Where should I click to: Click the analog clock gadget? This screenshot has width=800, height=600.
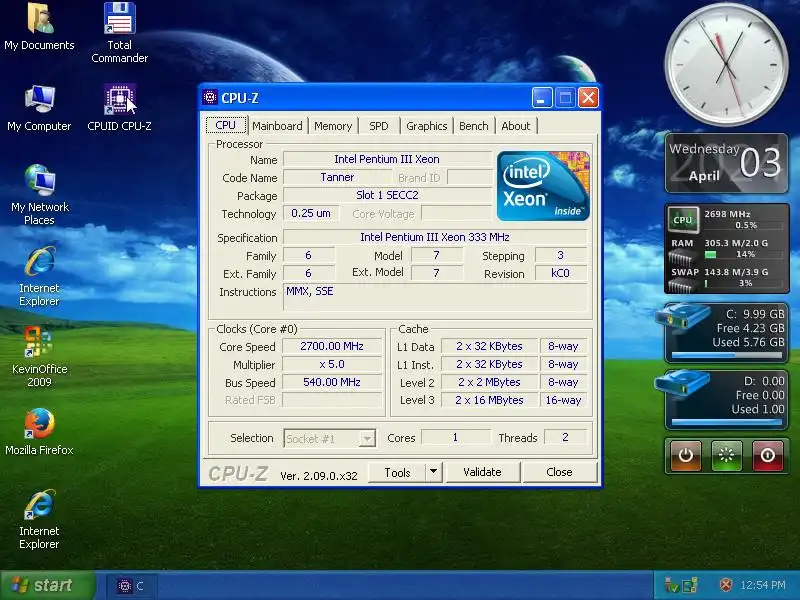coord(726,64)
